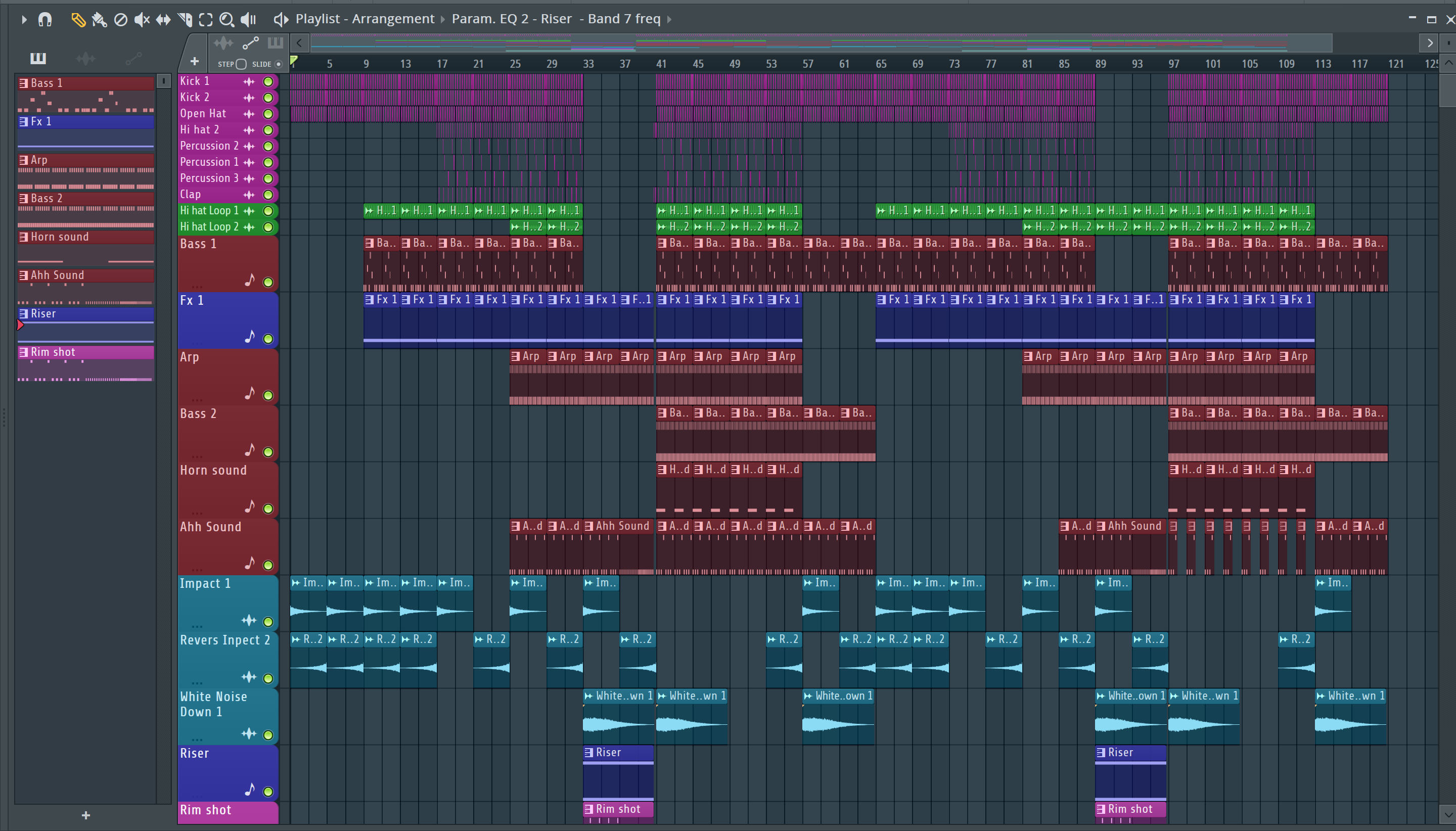Add new pattern with picker plus button
Viewport: 1456px width, 831px height.
85,815
